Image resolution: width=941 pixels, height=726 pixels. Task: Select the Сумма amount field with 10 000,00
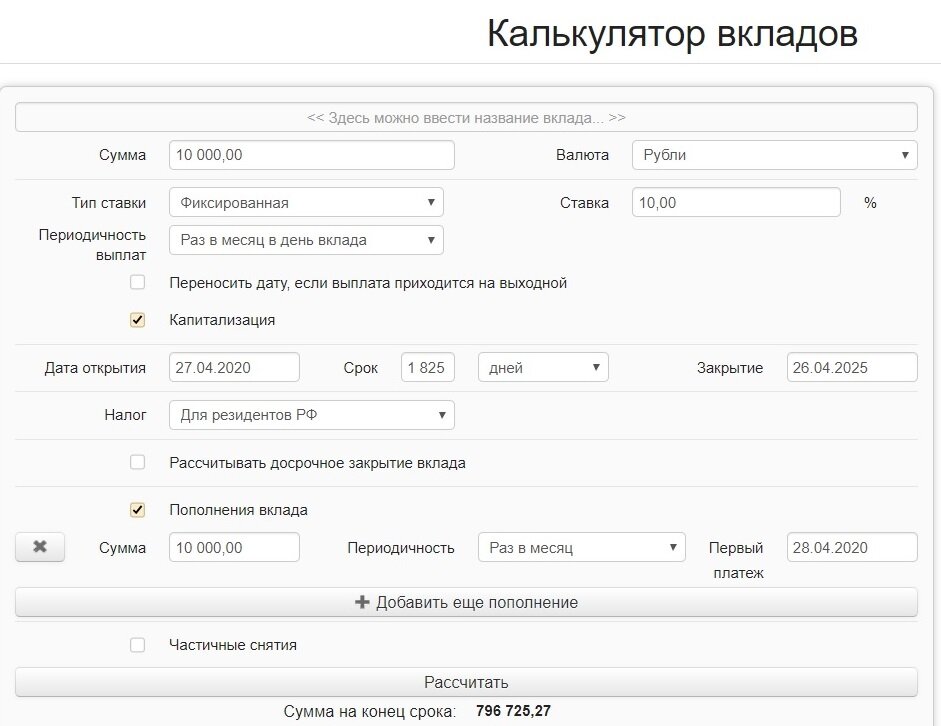click(x=309, y=155)
